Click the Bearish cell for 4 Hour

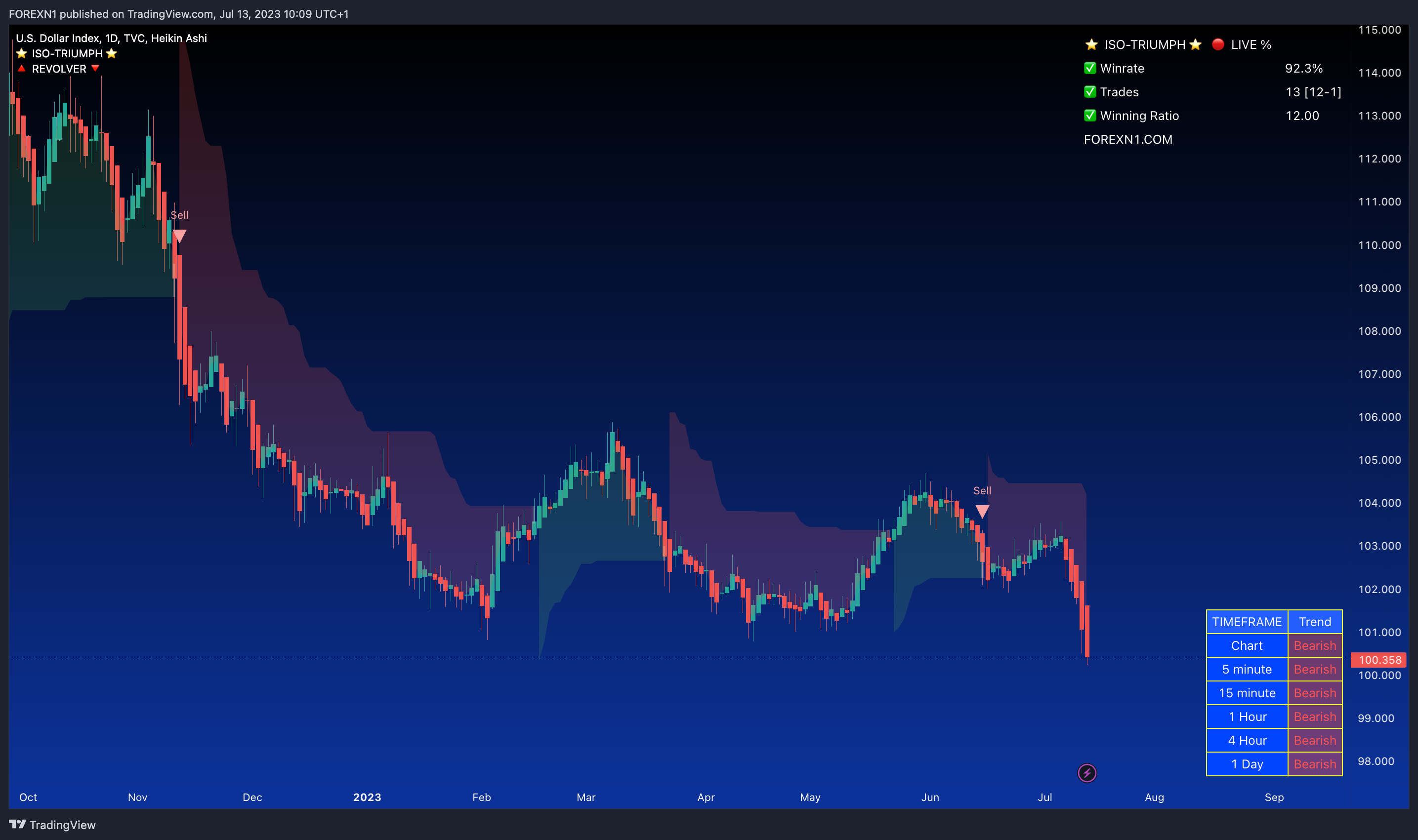(1315, 740)
